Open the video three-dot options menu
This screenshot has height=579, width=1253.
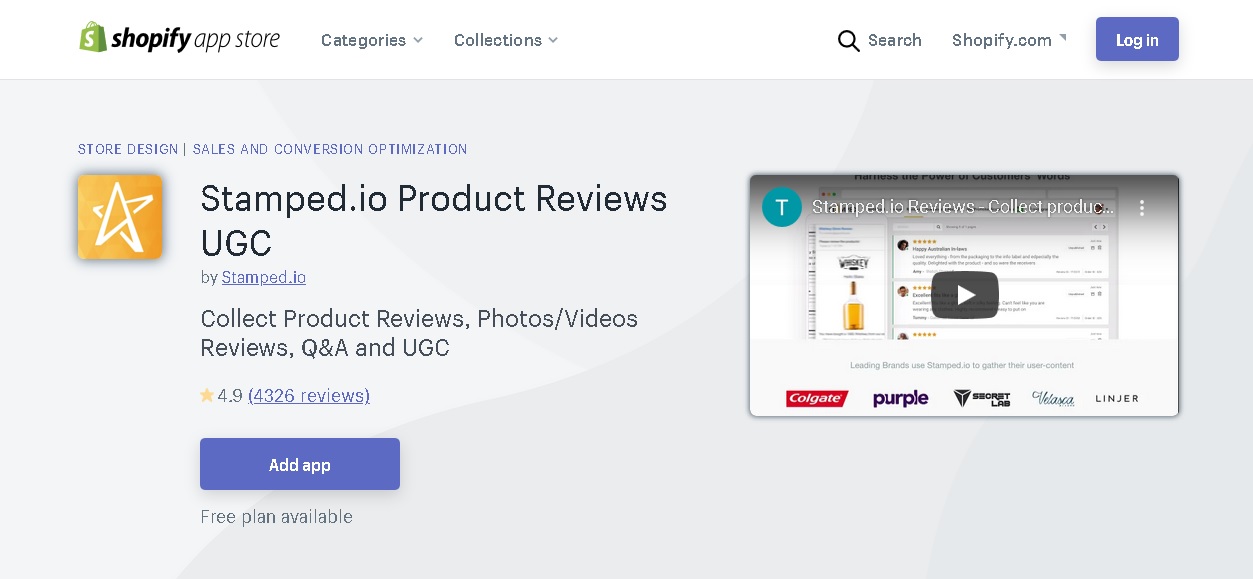click(1142, 208)
